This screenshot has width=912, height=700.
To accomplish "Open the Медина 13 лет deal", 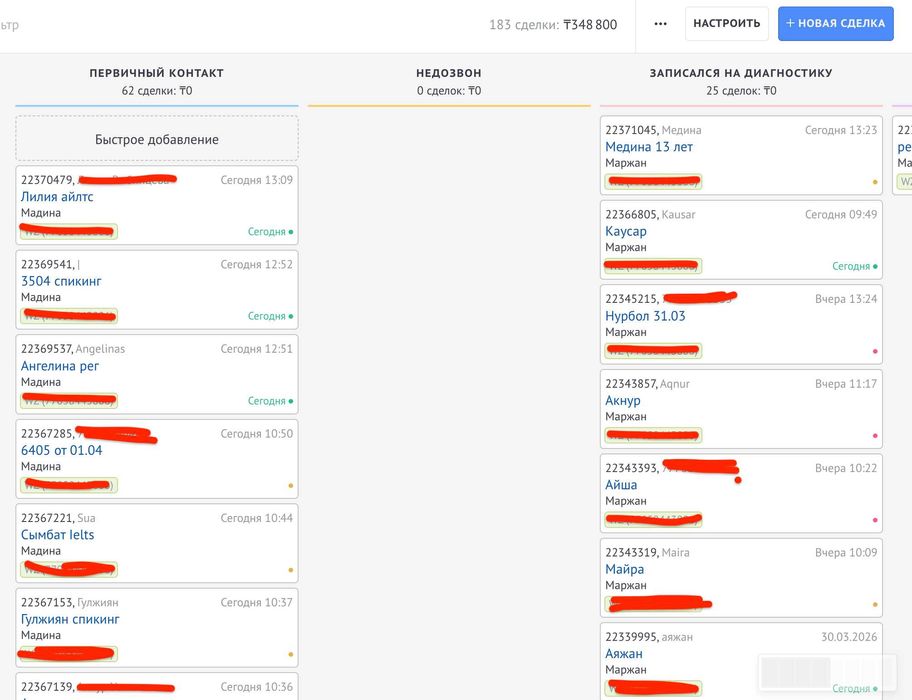I will click(649, 147).
